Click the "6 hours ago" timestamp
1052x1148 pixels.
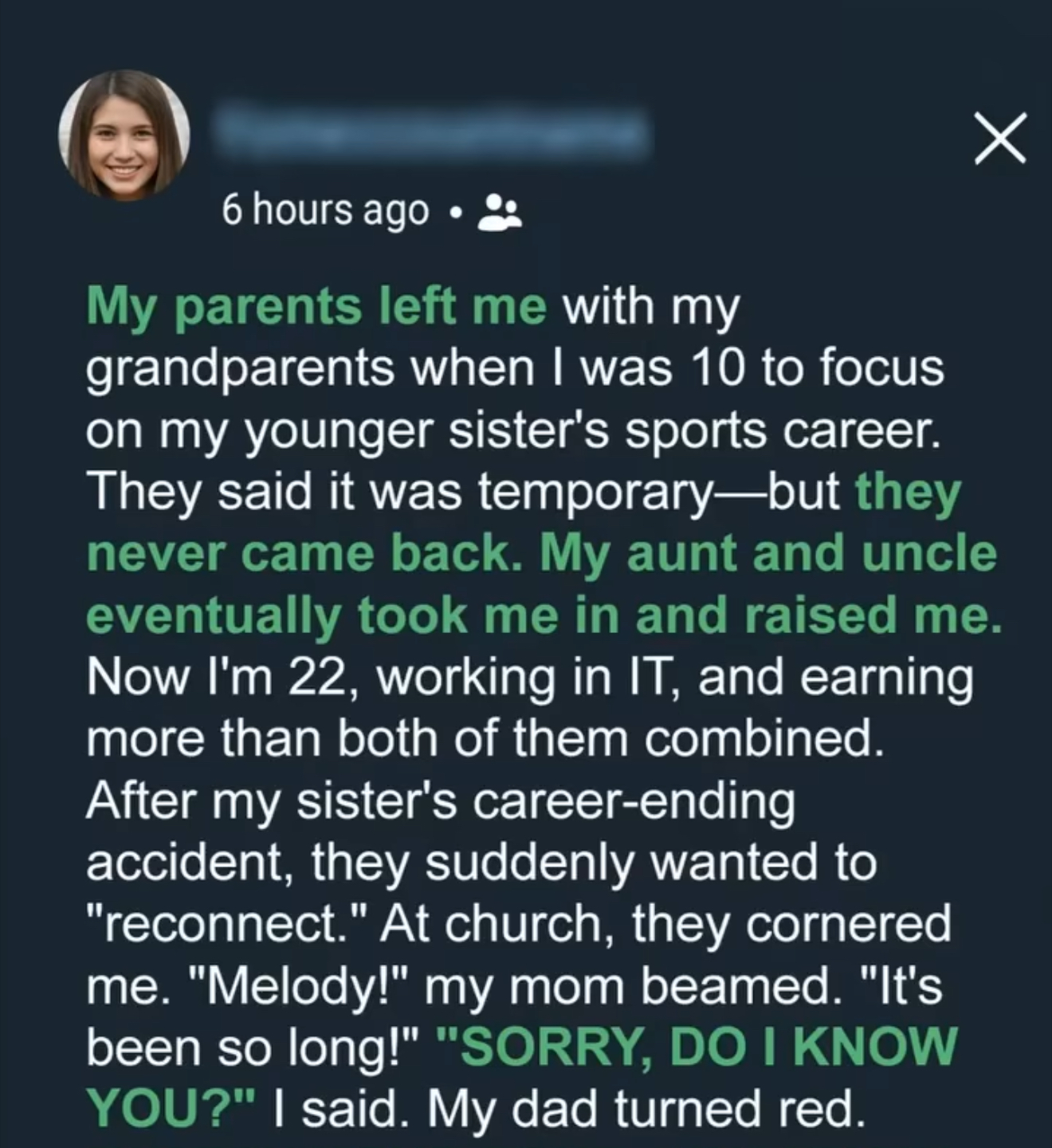(x=325, y=210)
